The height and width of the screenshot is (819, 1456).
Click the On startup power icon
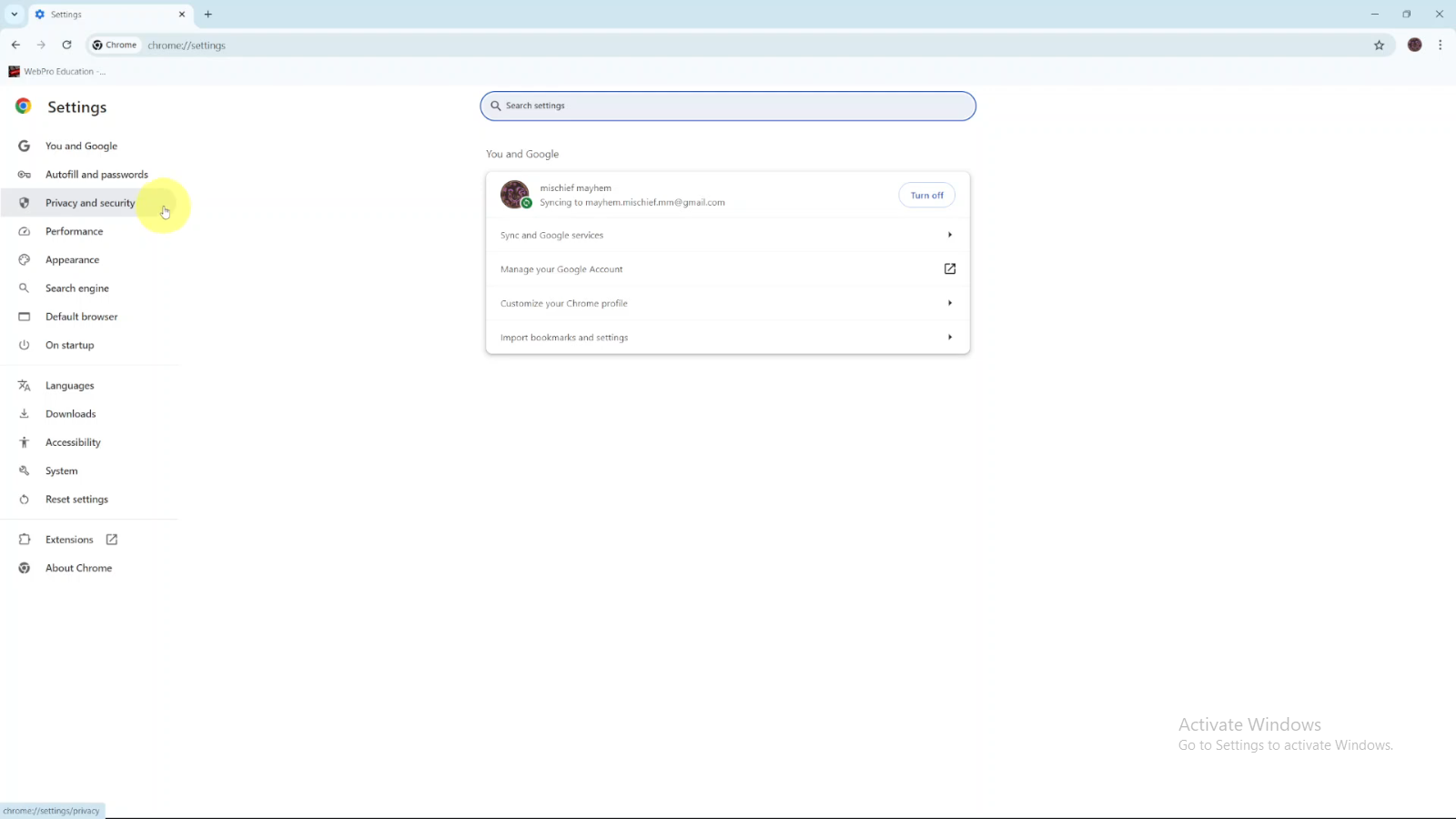tap(25, 345)
